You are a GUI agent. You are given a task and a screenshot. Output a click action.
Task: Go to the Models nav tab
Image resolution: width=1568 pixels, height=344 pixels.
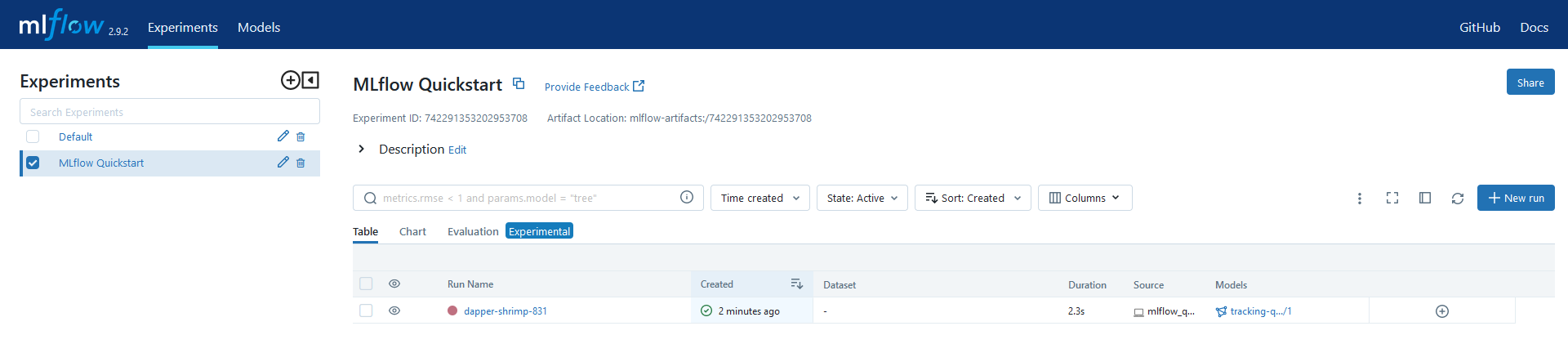click(259, 27)
